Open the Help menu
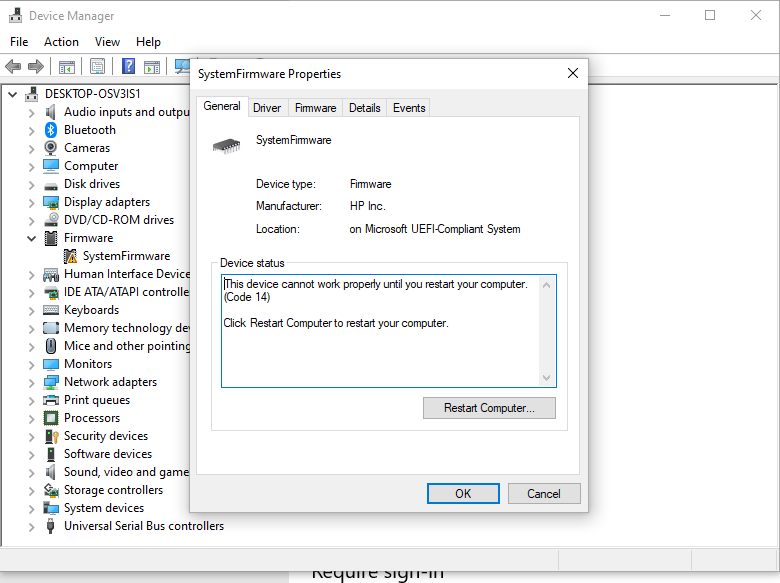 [x=148, y=42]
